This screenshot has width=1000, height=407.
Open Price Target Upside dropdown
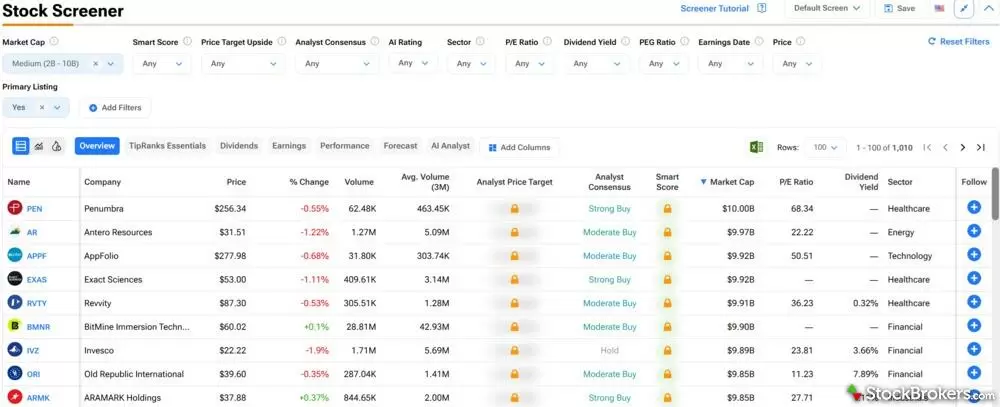click(243, 64)
